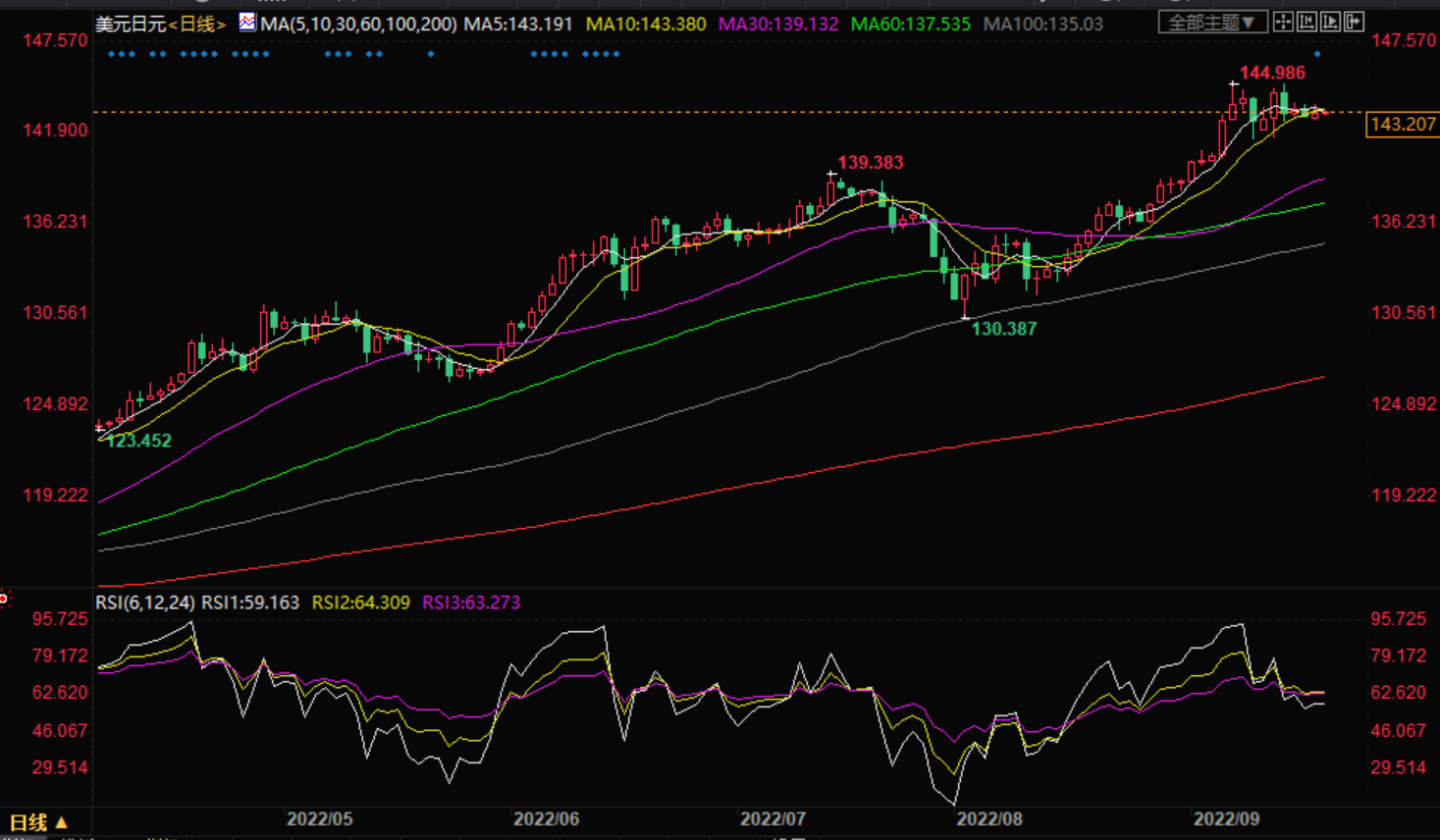Click the MA5:143.191 value
The height and width of the screenshot is (840, 1440).
517,24
